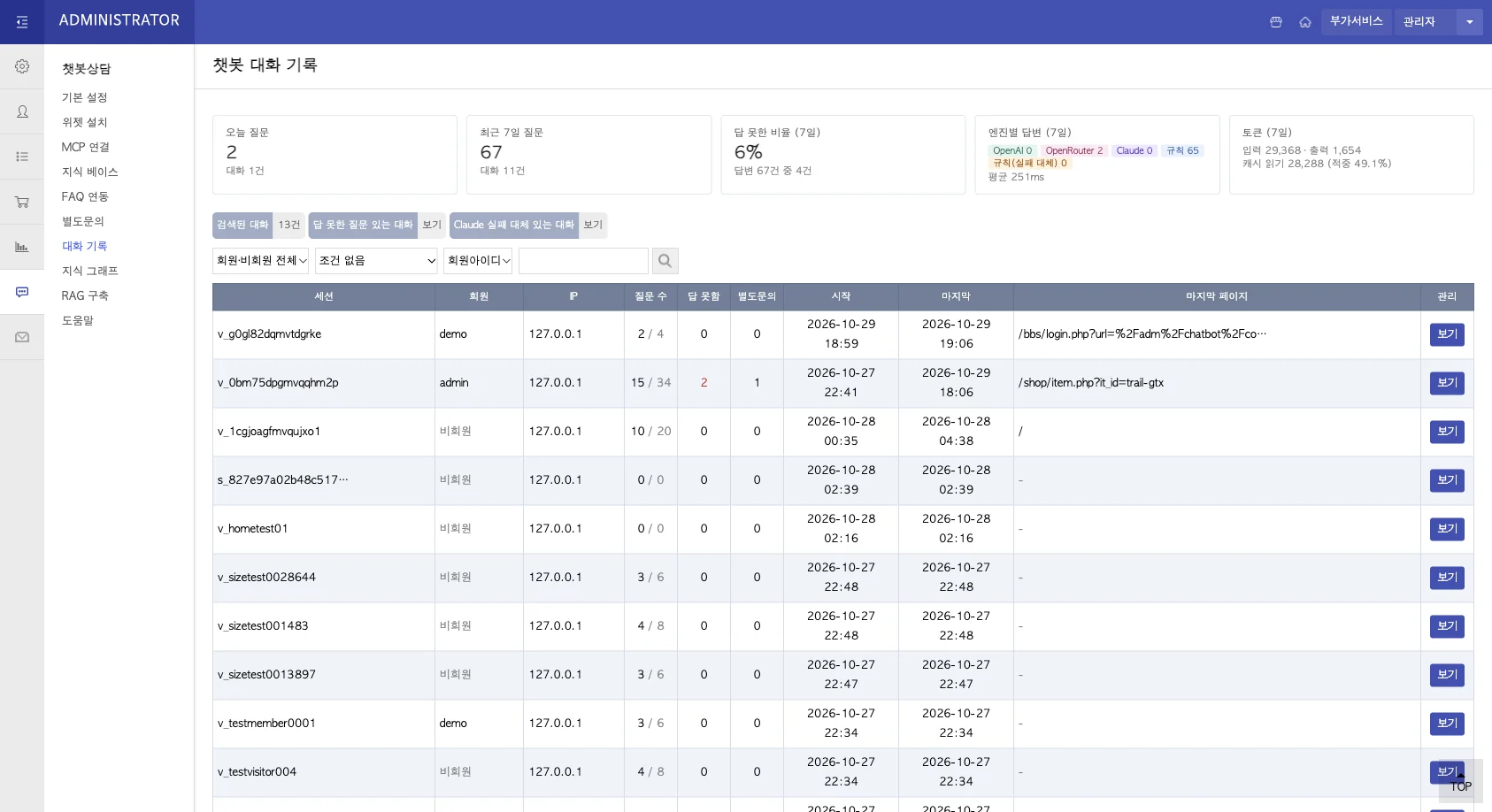
Task: Open 지식 그래프 menu item
Action: click(x=89, y=271)
